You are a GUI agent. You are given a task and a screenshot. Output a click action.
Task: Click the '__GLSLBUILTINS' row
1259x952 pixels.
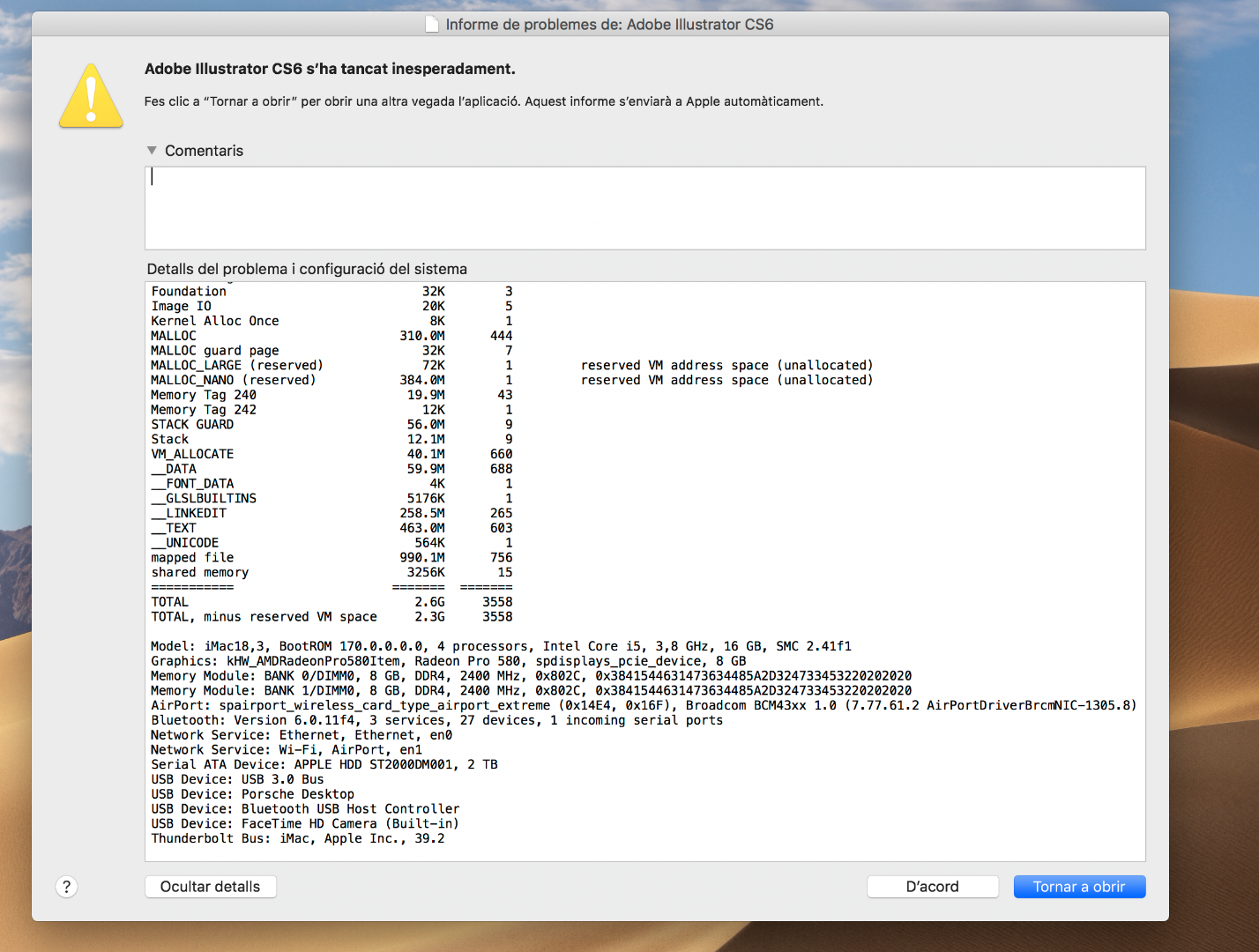332,499
